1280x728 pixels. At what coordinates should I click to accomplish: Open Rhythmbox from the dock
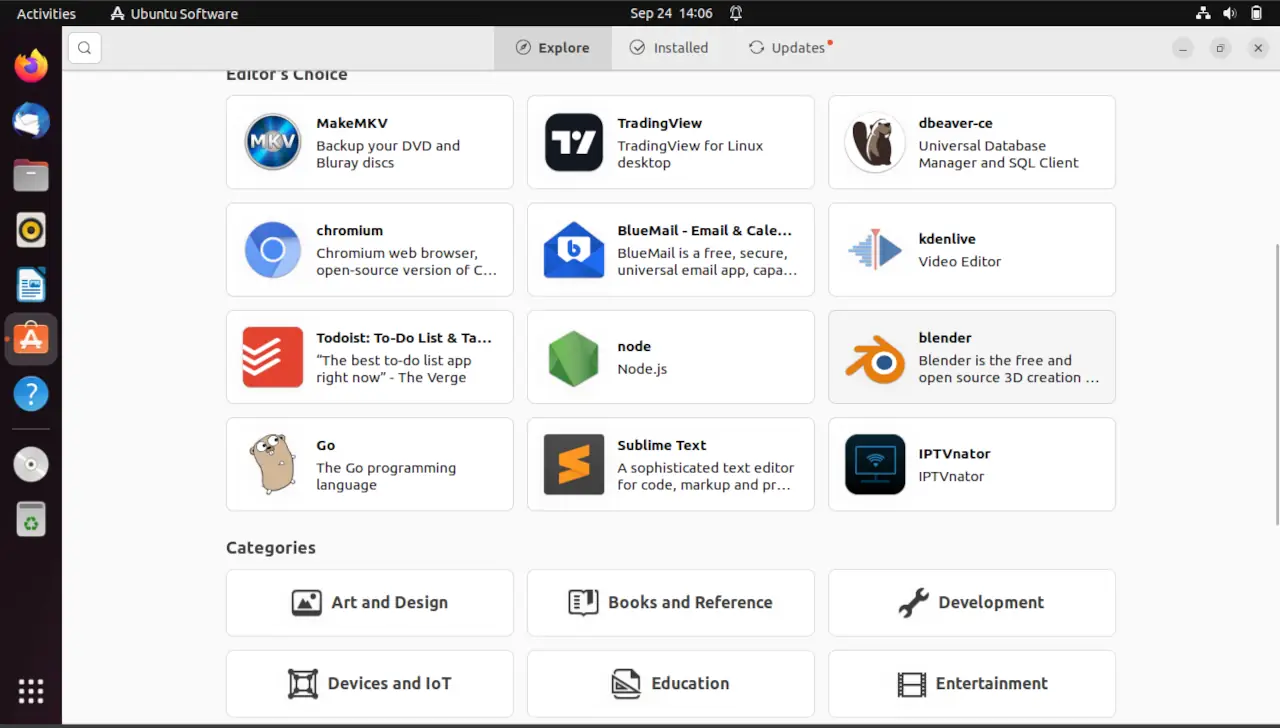click(31, 231)
